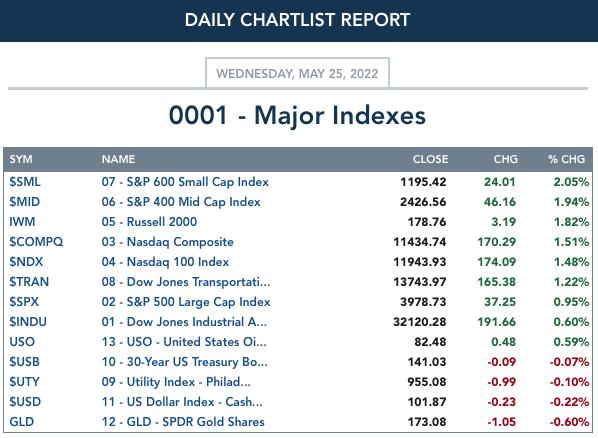Open GLD SPDR Gold Shares link
This screenshot has height=438, width=598.
(x=183, y=422)
